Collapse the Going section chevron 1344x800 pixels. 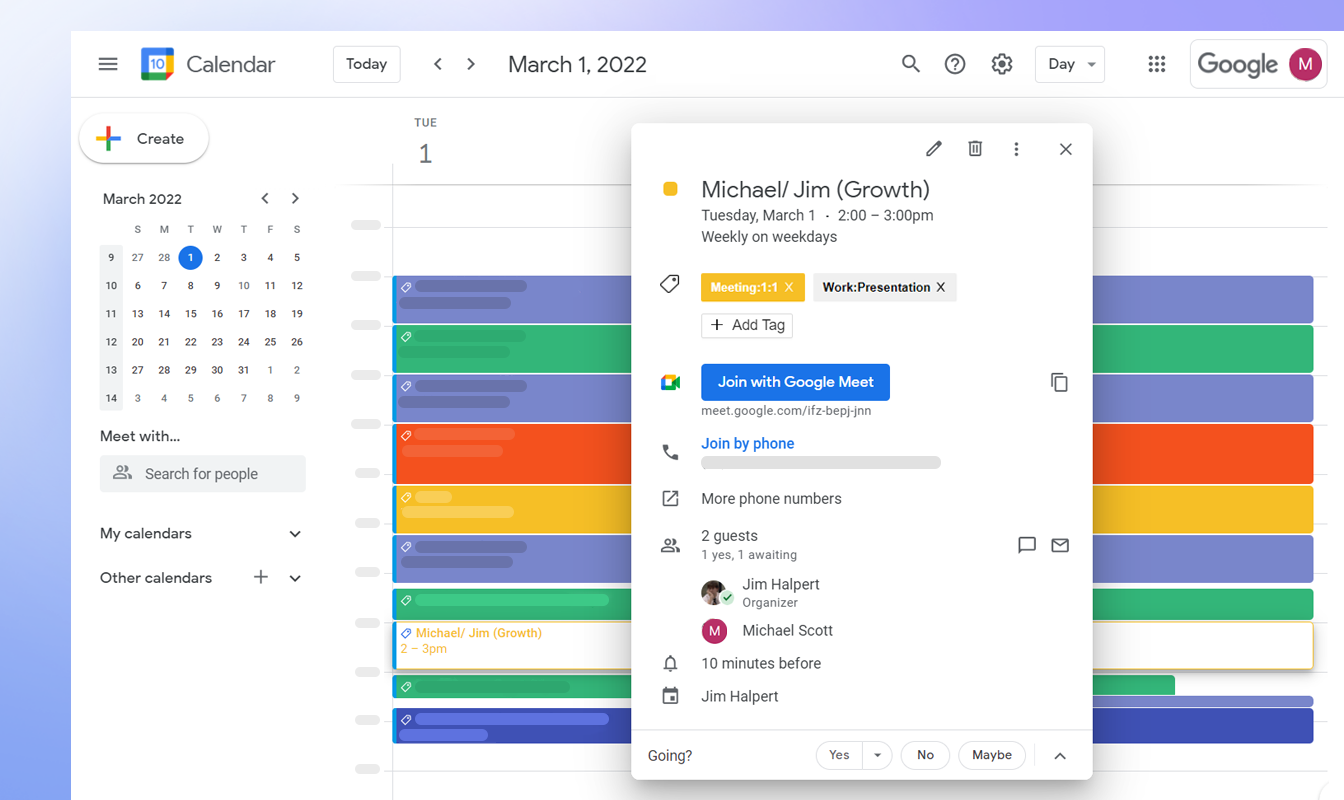click(x=1060, y=756)
